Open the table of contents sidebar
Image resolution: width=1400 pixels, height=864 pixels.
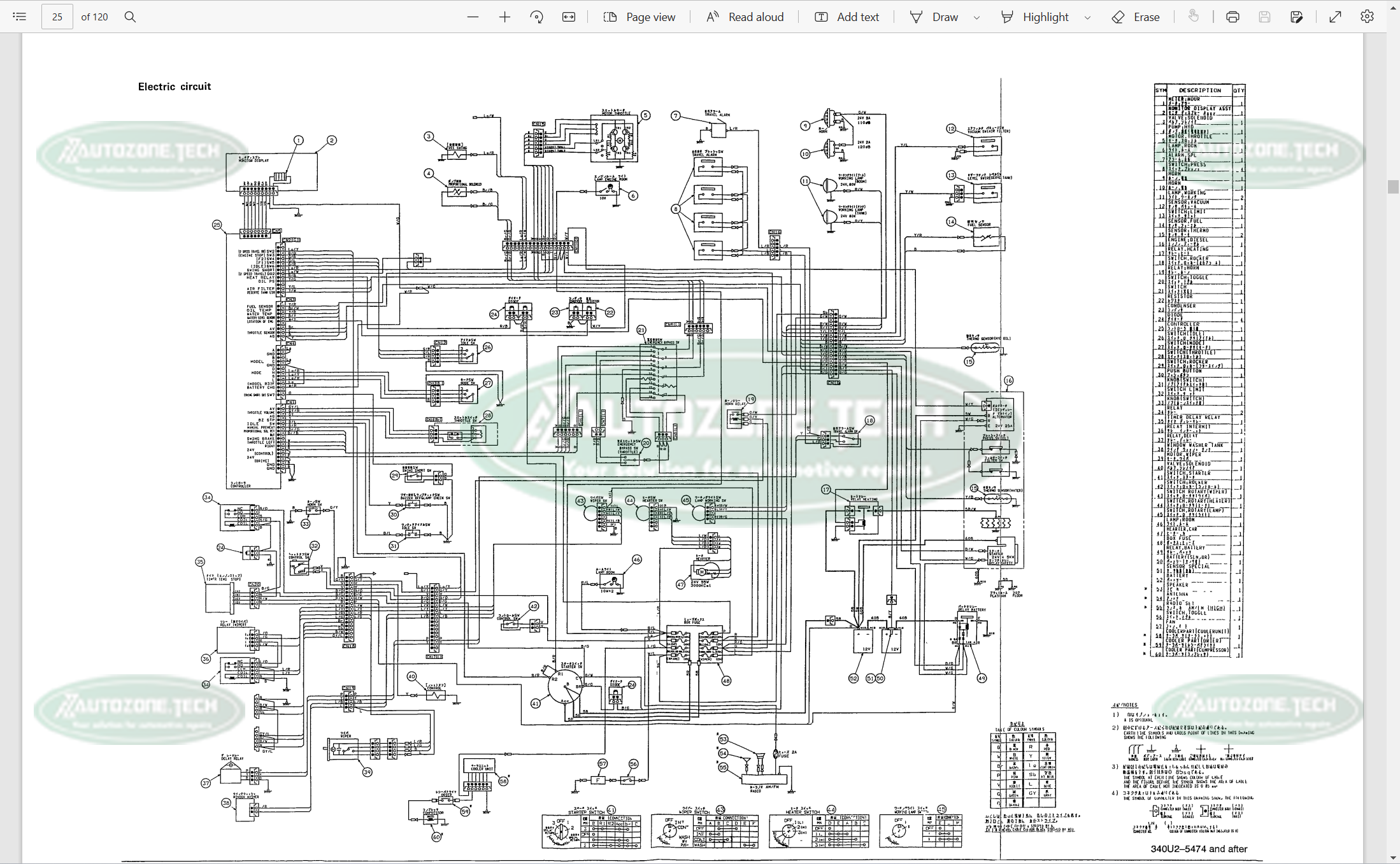(20, 17)
